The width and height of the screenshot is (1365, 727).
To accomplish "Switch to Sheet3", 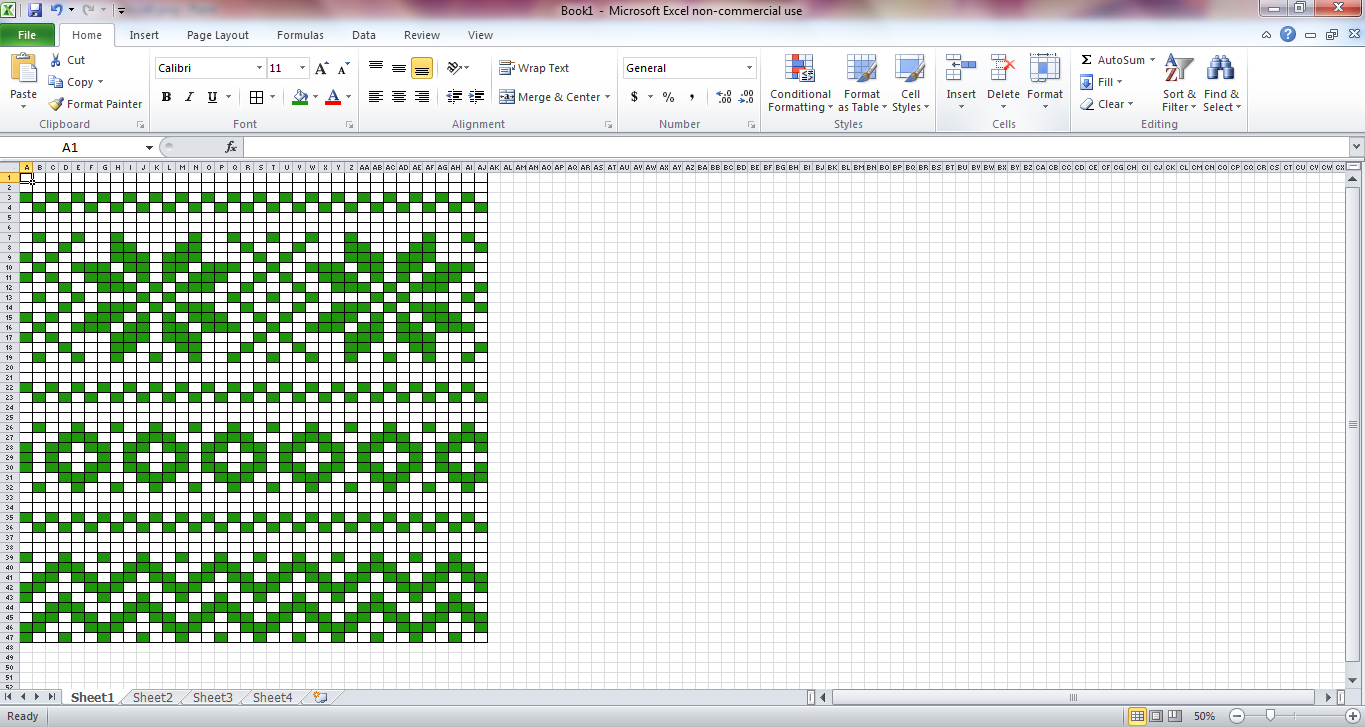I will point(211,697).
